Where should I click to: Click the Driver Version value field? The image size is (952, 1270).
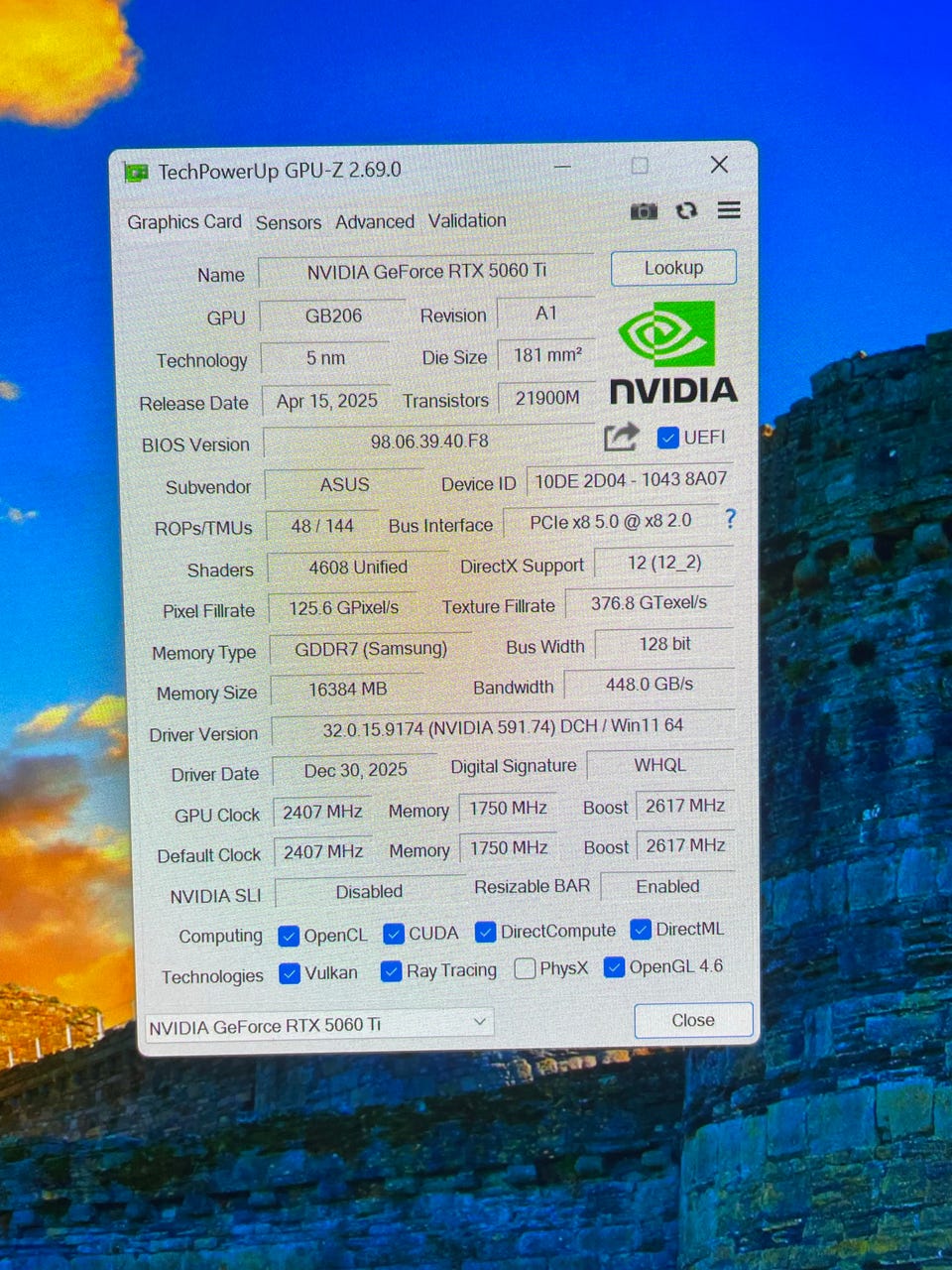[503, 727]
